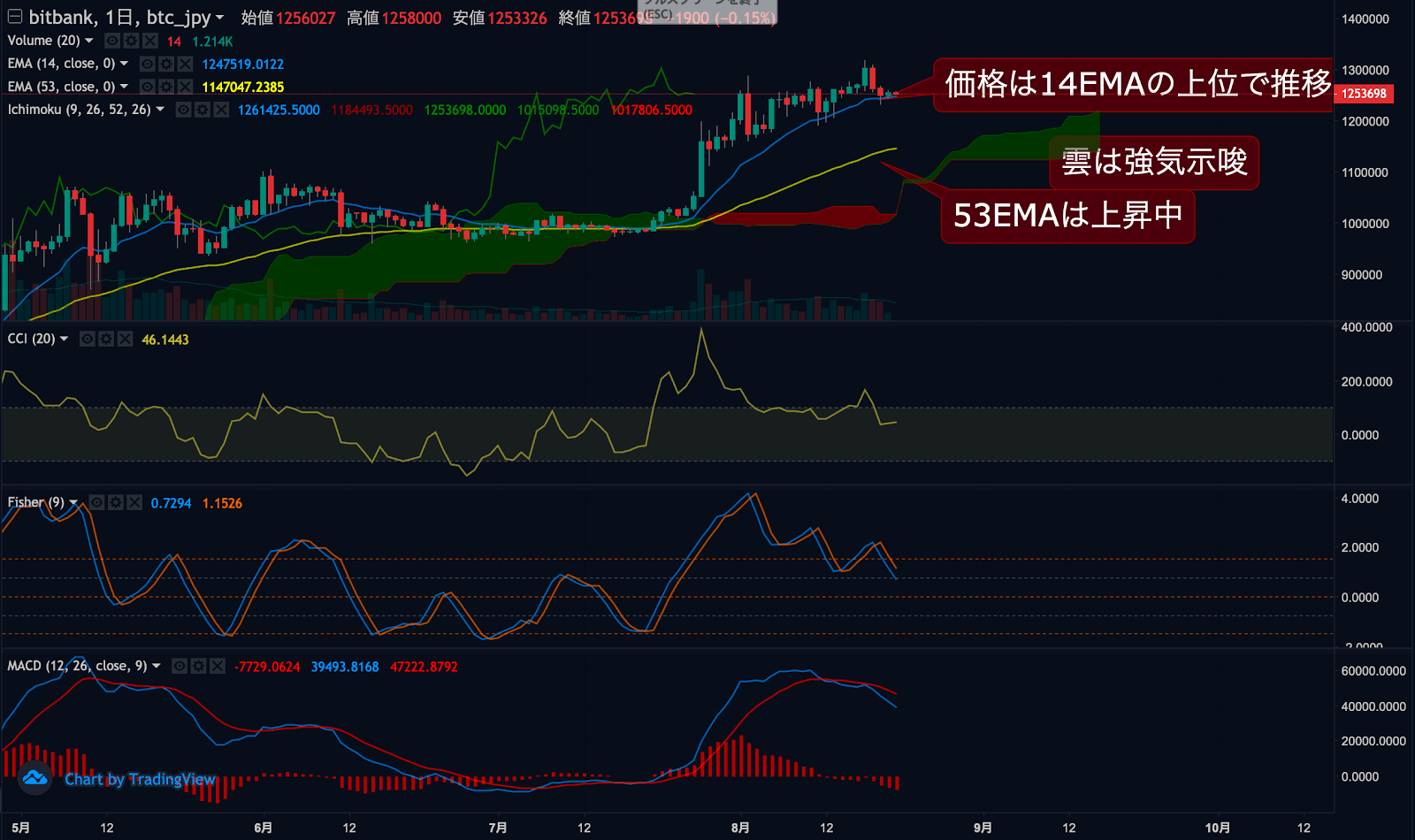Viewport: 1415px width, 840px height.
Task: Remove the CCI (20) indicator
Action: point(125,339)
